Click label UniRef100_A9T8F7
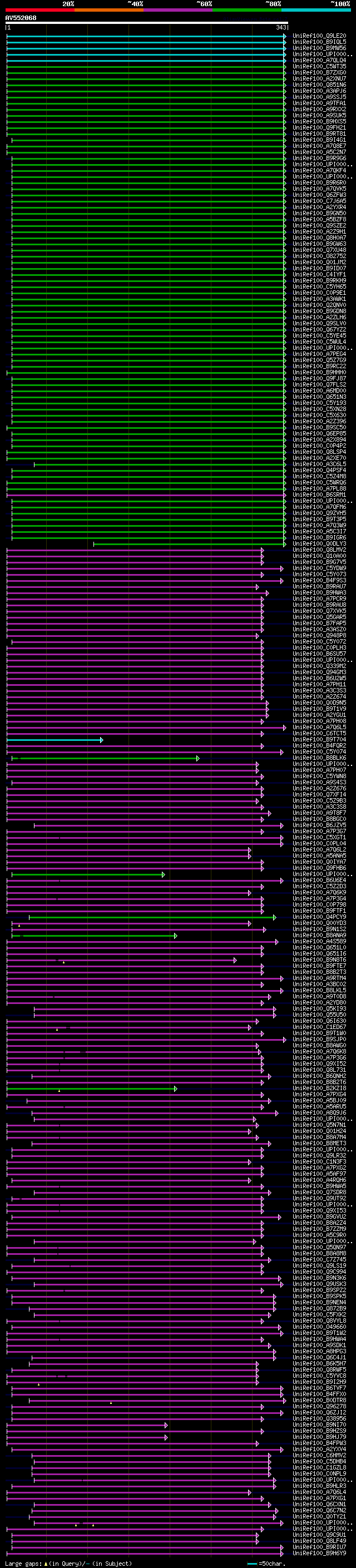Screen dimensions: 356x1568 (x=319, y=813)
